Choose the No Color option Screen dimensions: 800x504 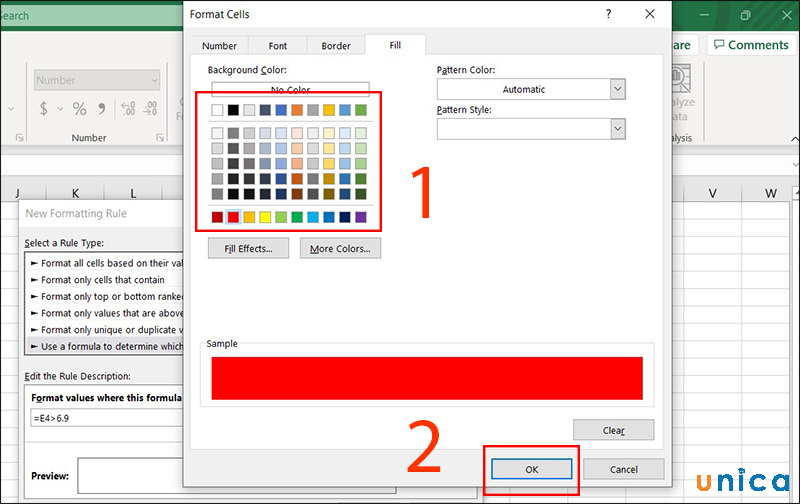pyautogui.click(x=290, y=90)
